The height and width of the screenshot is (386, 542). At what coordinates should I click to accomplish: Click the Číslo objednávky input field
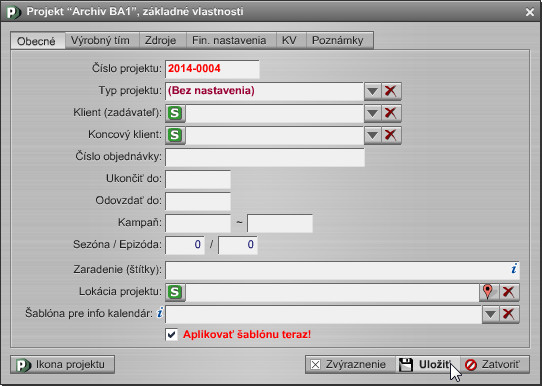point(265,157)
